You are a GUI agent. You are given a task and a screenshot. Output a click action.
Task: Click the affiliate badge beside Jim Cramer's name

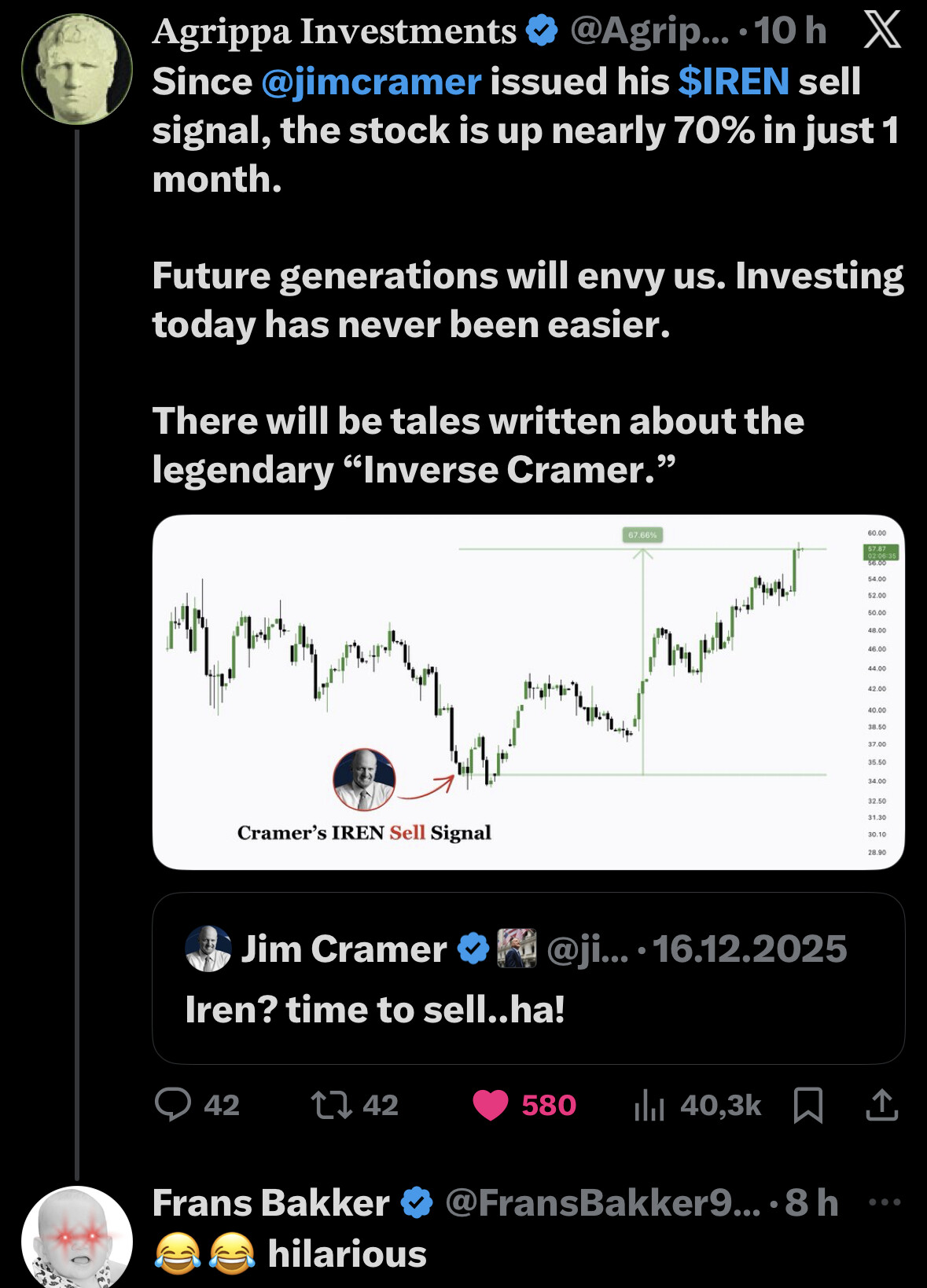(517, 949)
